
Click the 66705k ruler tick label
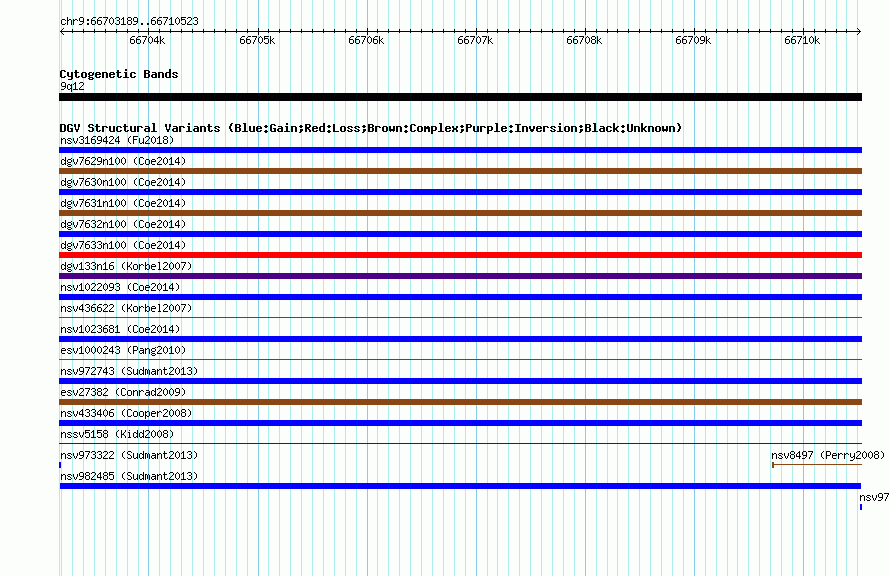click(x=257, y=40)
